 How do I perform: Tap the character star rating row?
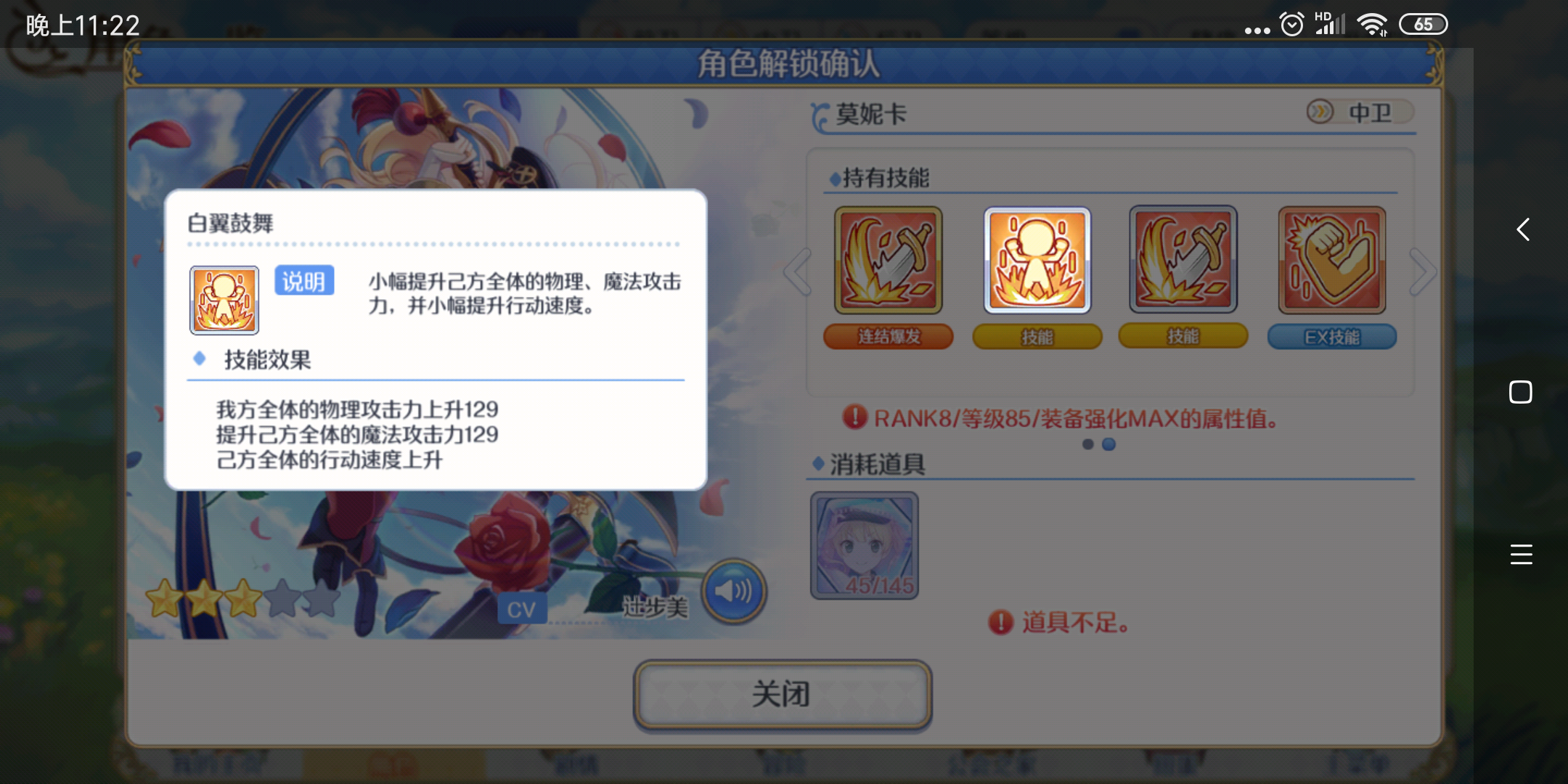tap(243, 599)
